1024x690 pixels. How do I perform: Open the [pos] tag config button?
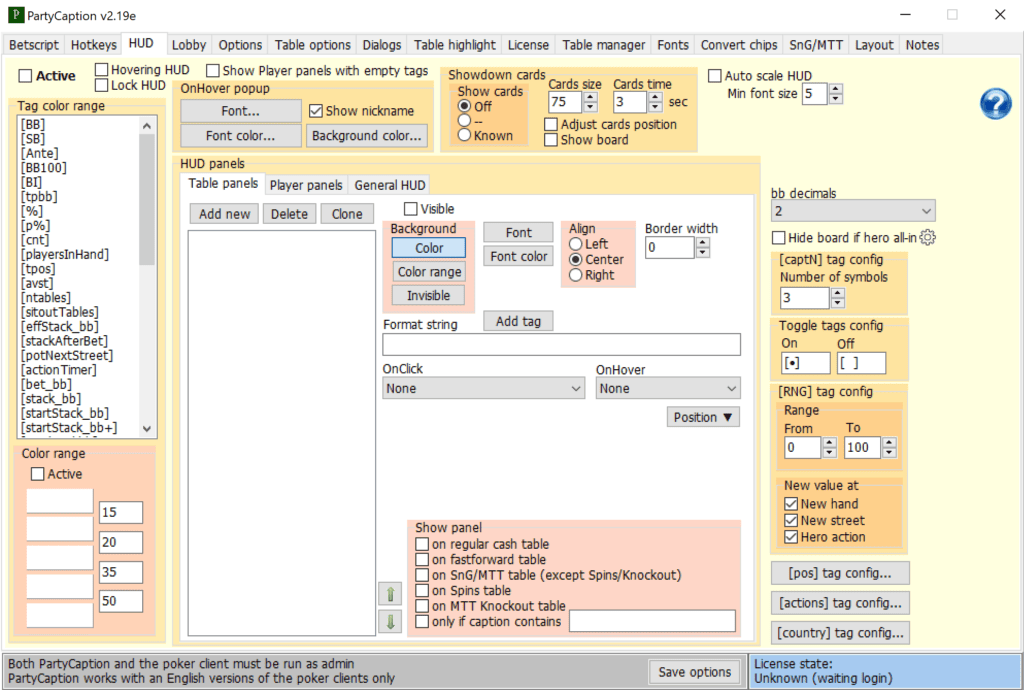coord(840,573)
